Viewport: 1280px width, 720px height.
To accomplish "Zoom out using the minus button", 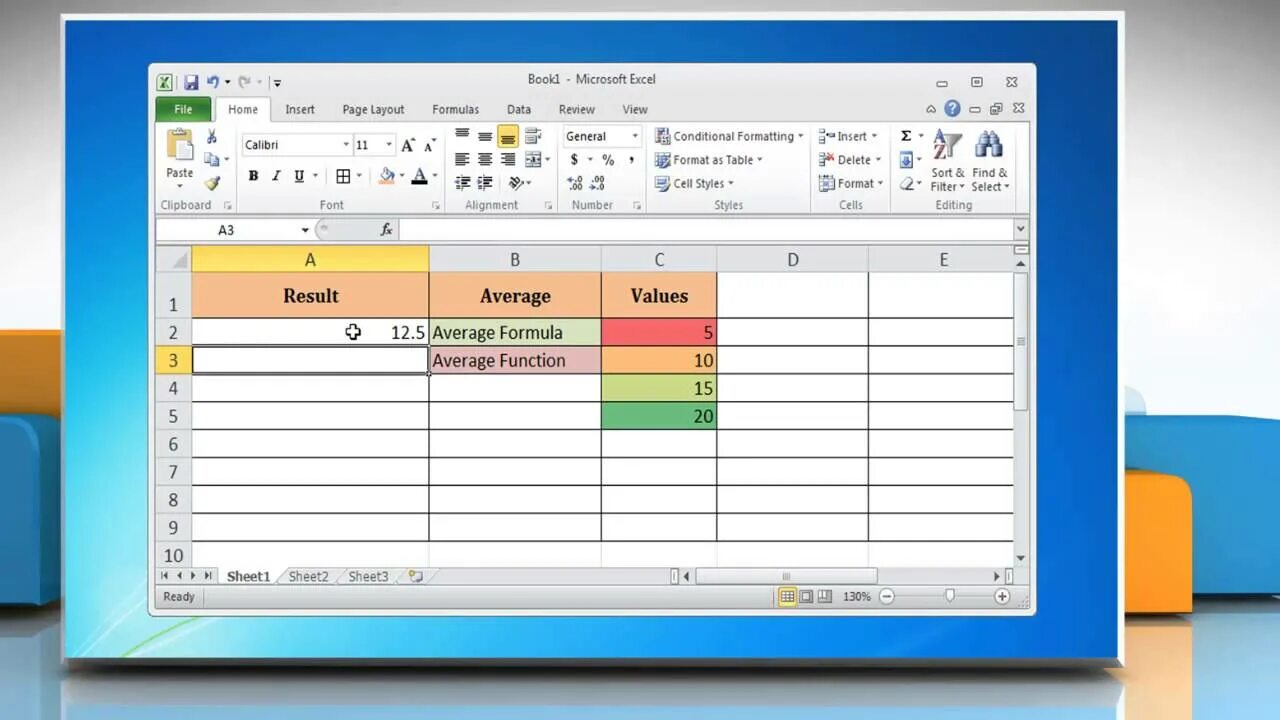I will [886, 597].
